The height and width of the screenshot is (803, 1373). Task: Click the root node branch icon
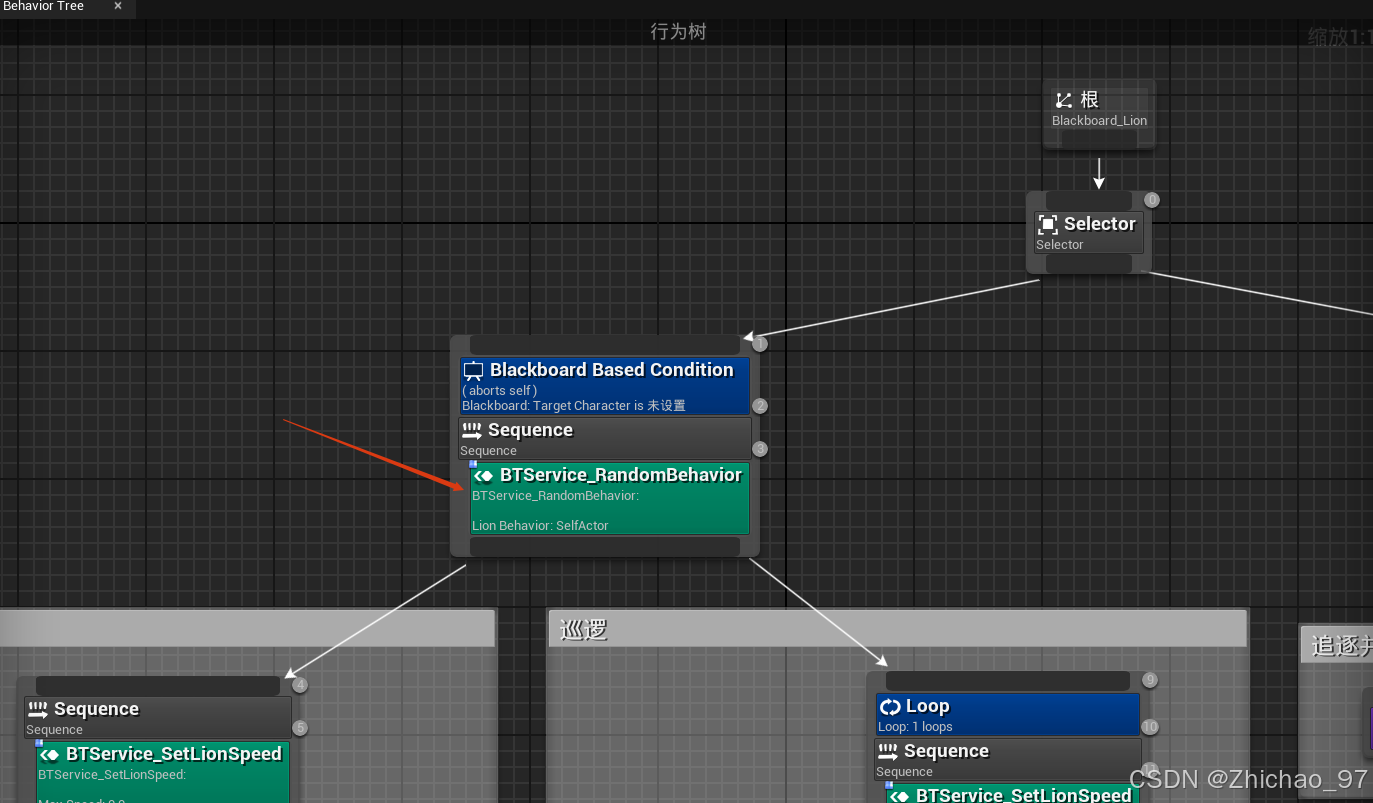click(x=1064, y=100)
